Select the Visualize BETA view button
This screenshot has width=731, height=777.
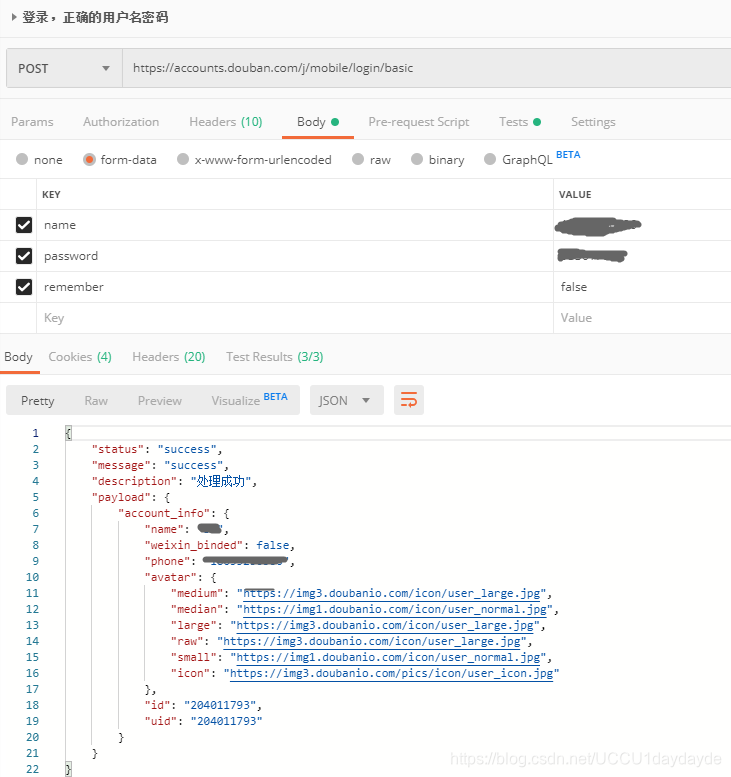249,399
